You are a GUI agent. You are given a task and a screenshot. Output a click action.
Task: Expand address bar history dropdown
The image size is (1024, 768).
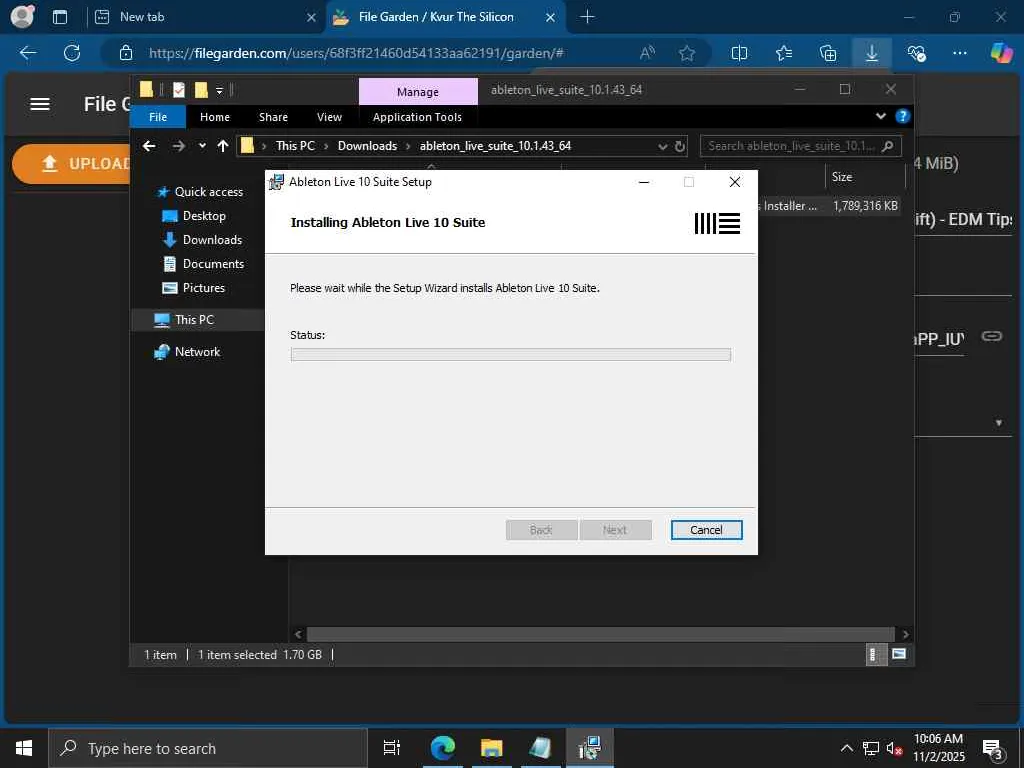pos(663,146)
